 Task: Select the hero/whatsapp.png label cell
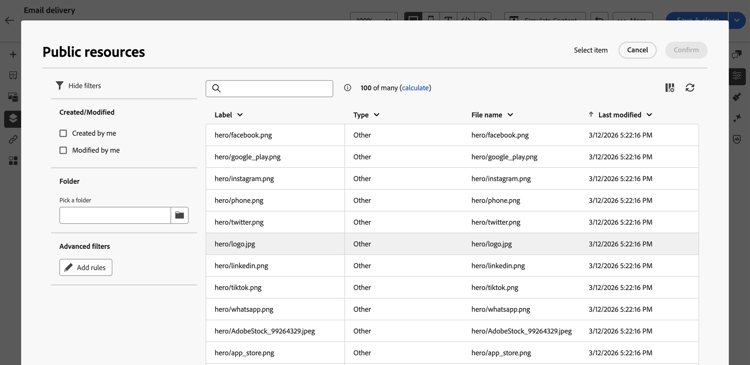tap(275, 310)
